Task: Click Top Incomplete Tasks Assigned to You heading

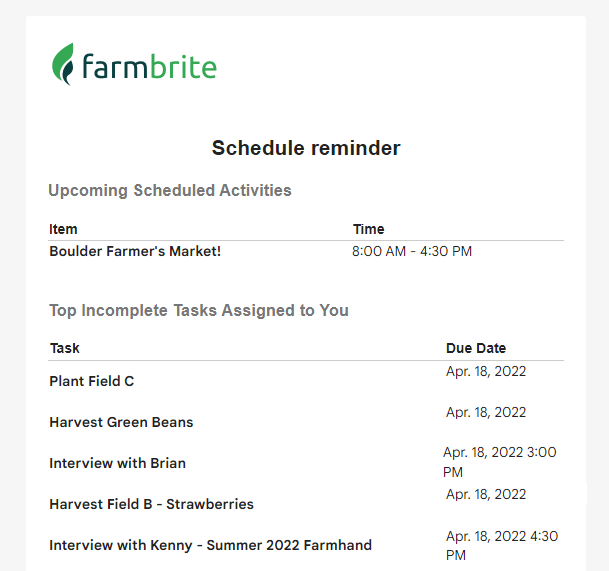Action: pyautogui.click(x=199, y=310)
